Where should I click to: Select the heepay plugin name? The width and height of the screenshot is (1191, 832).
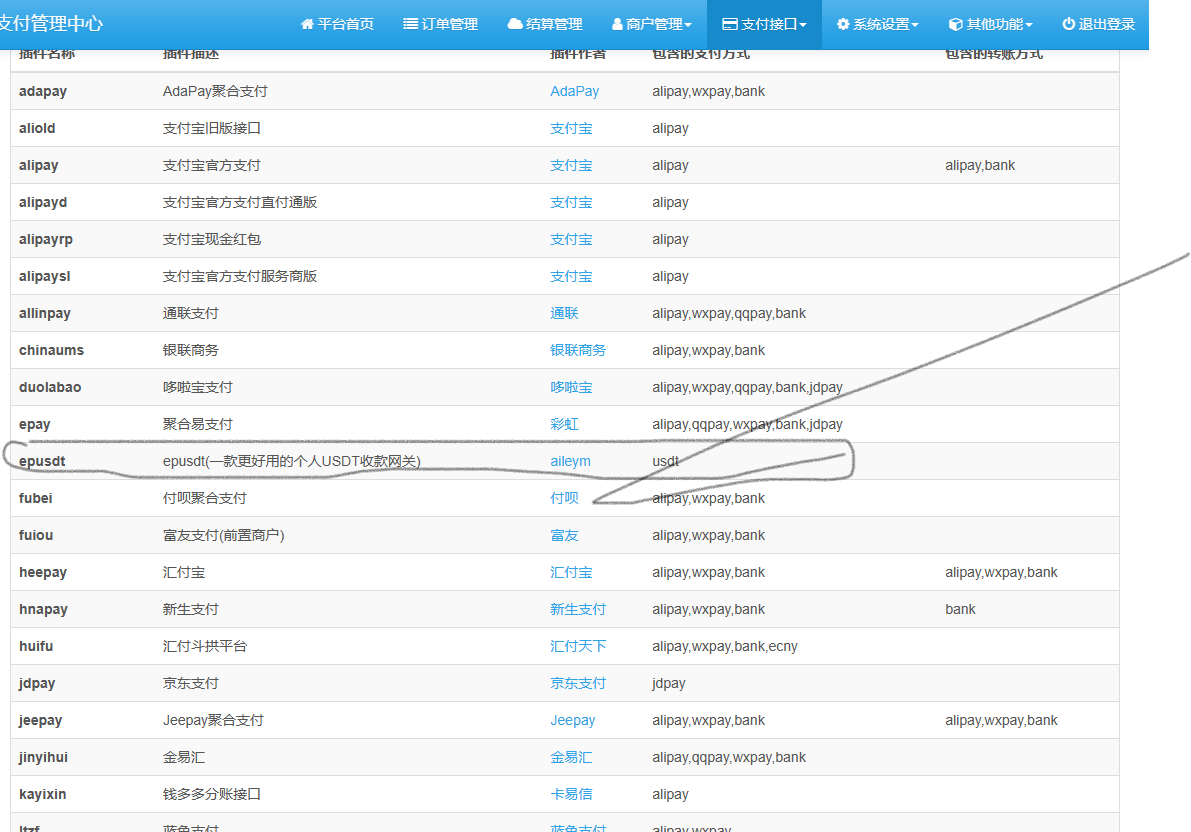click(x=43, y=572)
